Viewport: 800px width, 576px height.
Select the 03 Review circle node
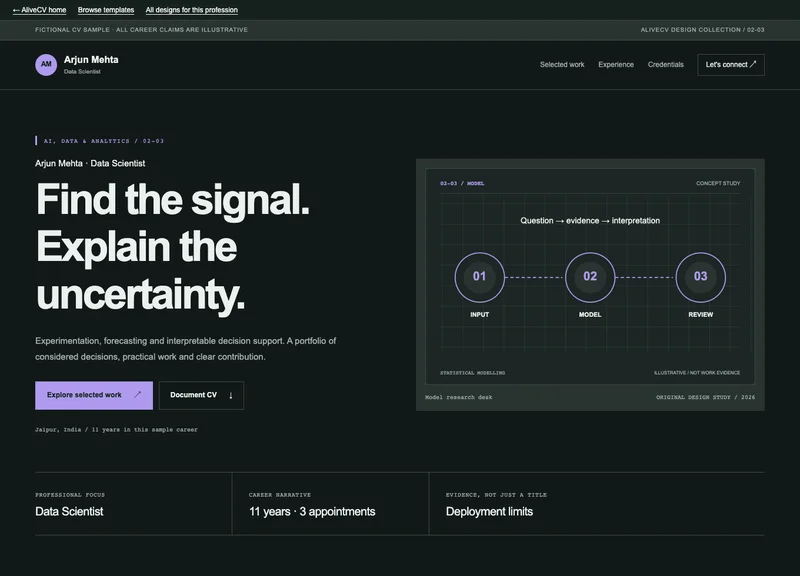[x=701, y=277]
